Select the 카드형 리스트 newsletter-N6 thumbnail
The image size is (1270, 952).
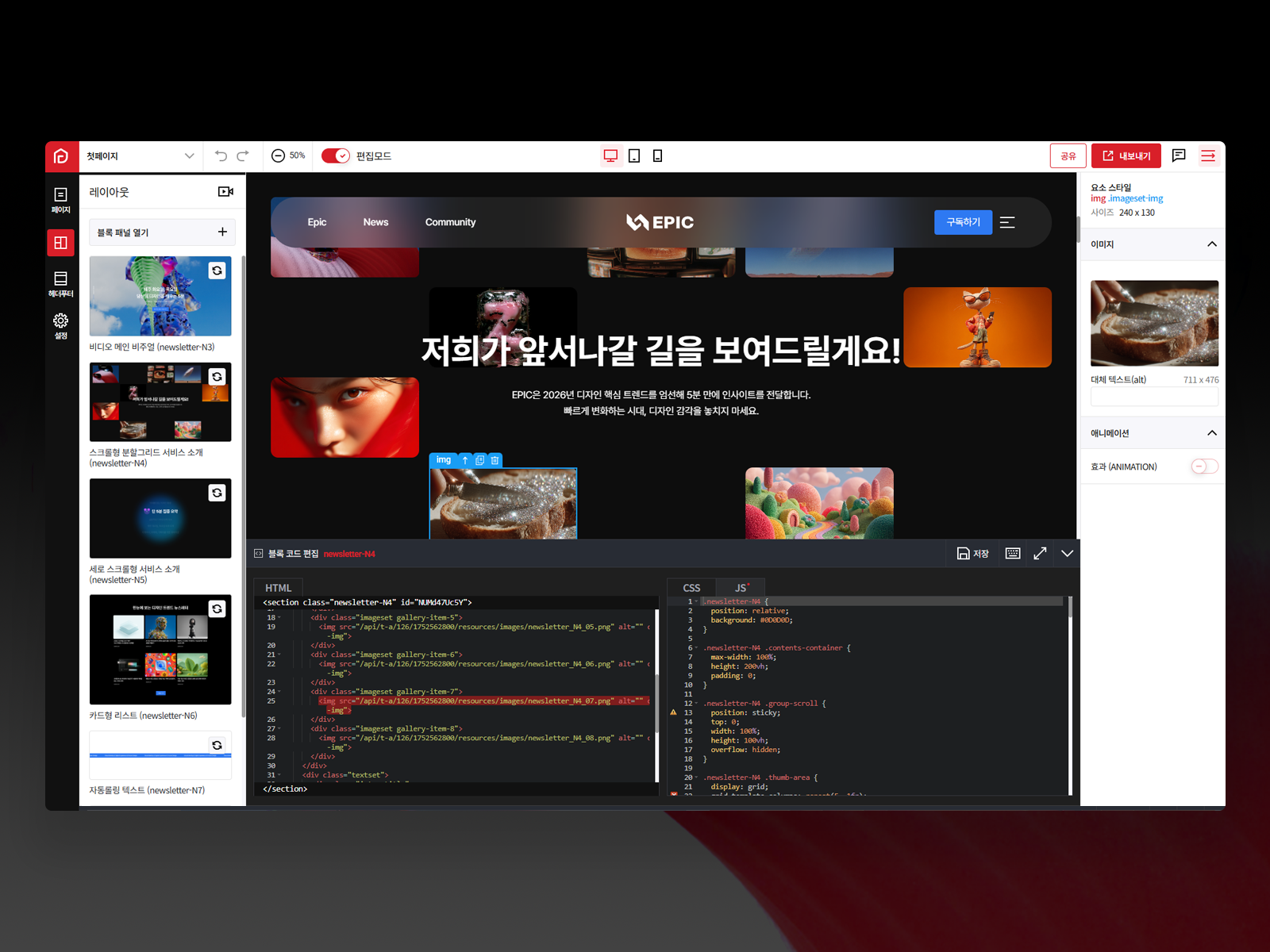pyautogui.click(x=160, y=650)
